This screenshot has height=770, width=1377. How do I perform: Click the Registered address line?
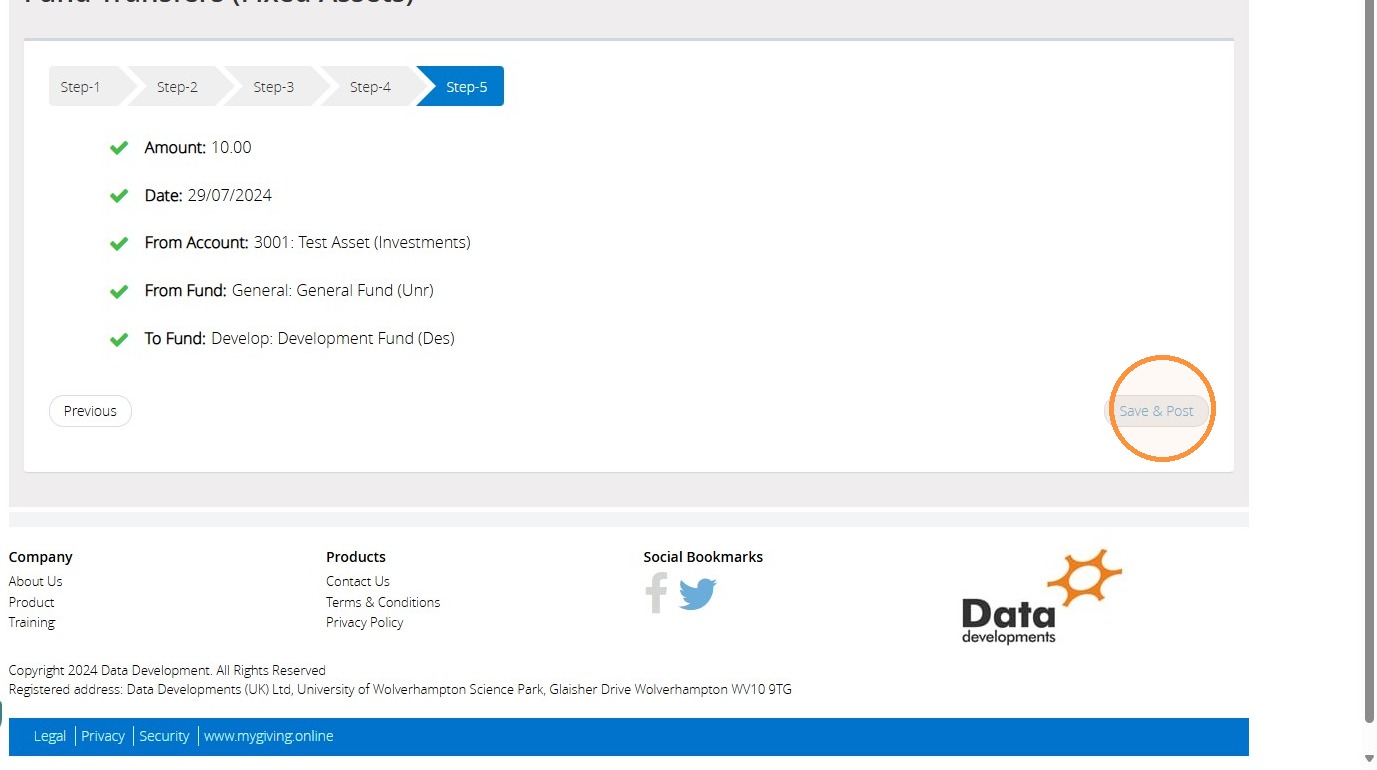[x=400, y=689]
